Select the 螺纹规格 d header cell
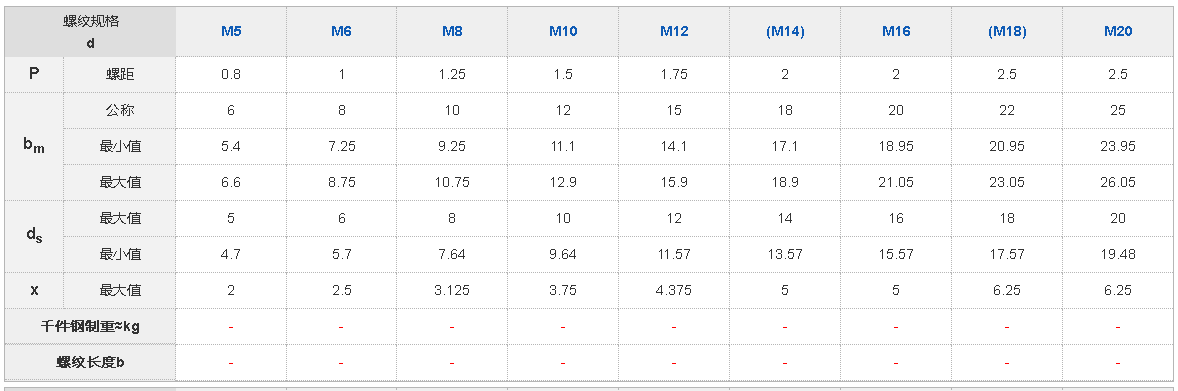 click(90, 32)
